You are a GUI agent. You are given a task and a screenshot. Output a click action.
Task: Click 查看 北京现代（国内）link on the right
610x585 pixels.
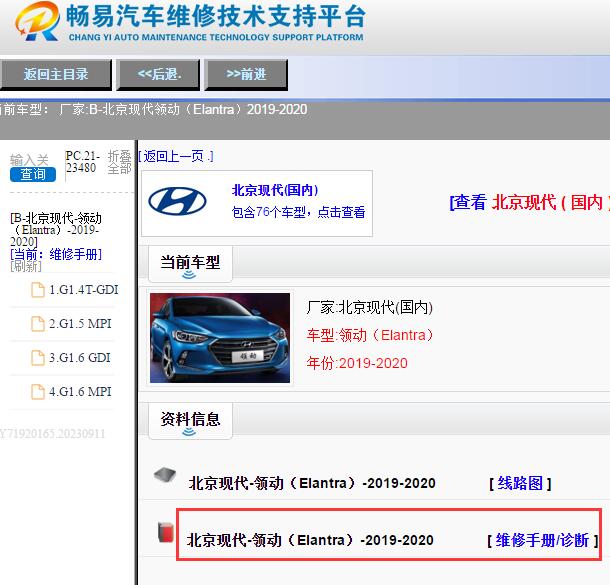point(529,202)
